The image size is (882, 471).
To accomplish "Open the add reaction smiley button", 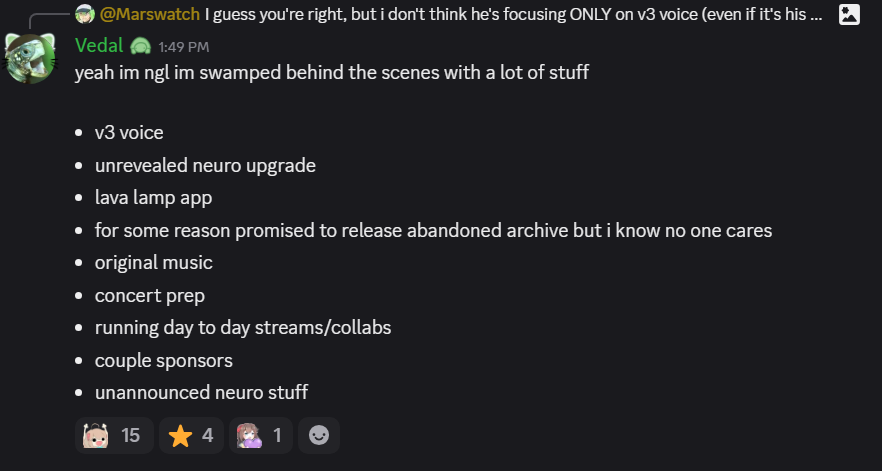I will tap(319, 435).
